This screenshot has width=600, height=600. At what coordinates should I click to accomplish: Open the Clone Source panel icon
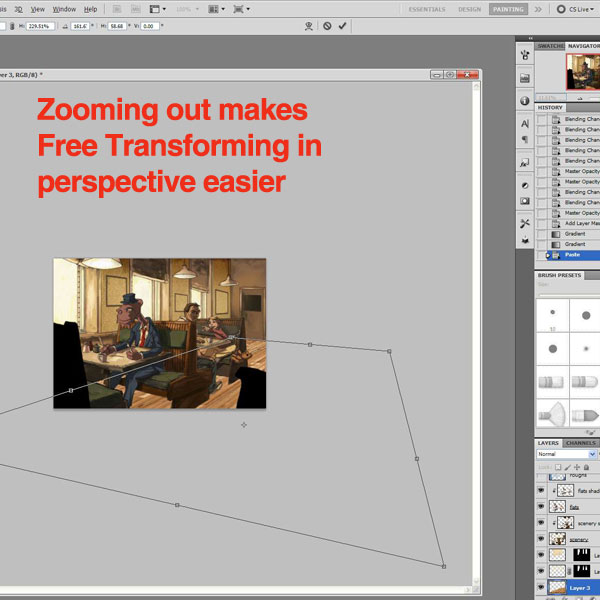pyautogui.click(x=525, y=240)
